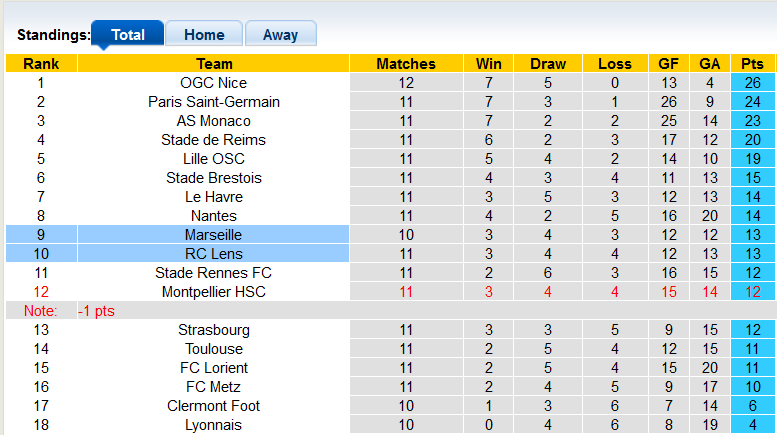
Task: Select the Away standings tab
Action: click(280, 35)
